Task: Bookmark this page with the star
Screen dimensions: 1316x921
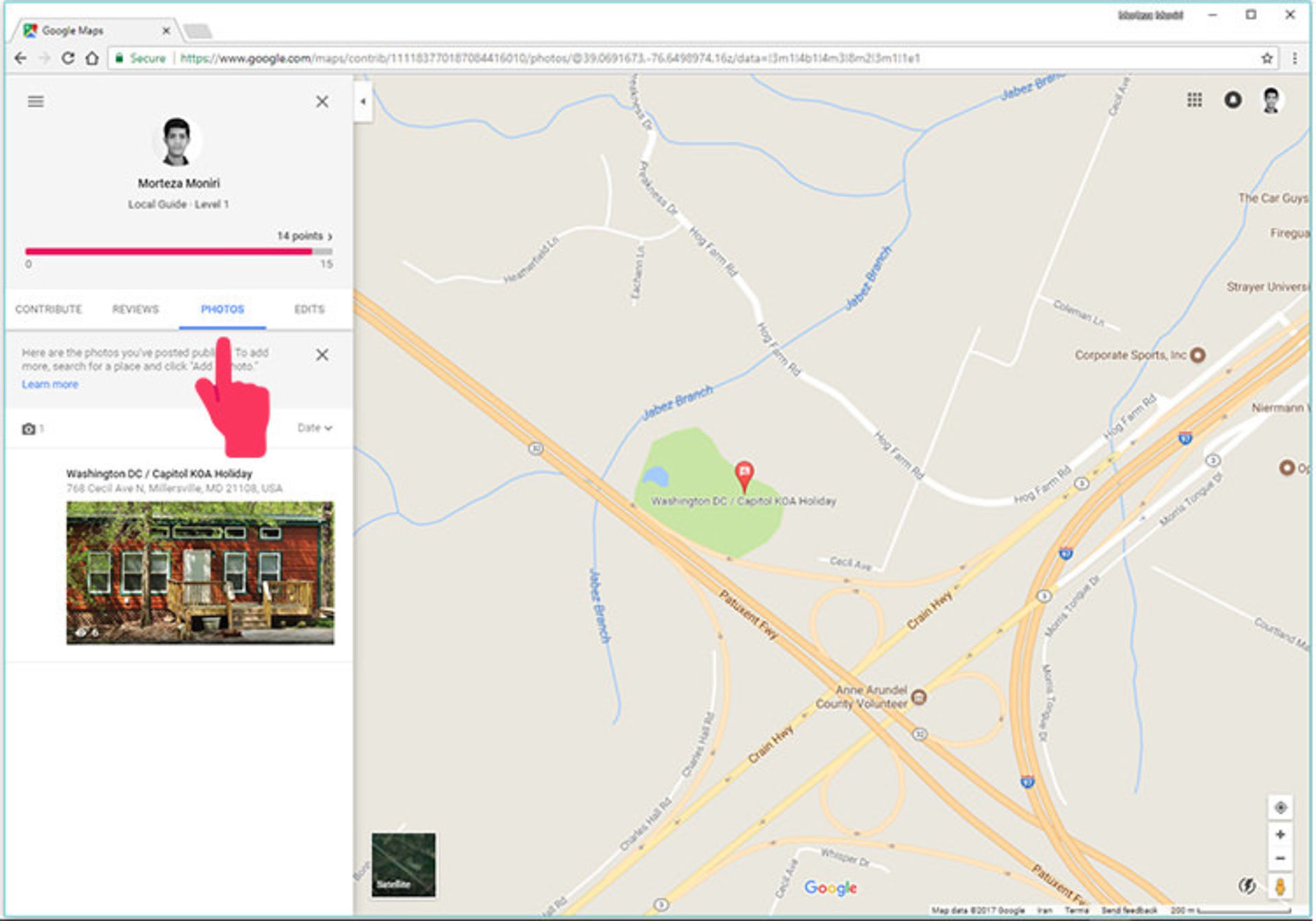Action: click(1267, 58)
